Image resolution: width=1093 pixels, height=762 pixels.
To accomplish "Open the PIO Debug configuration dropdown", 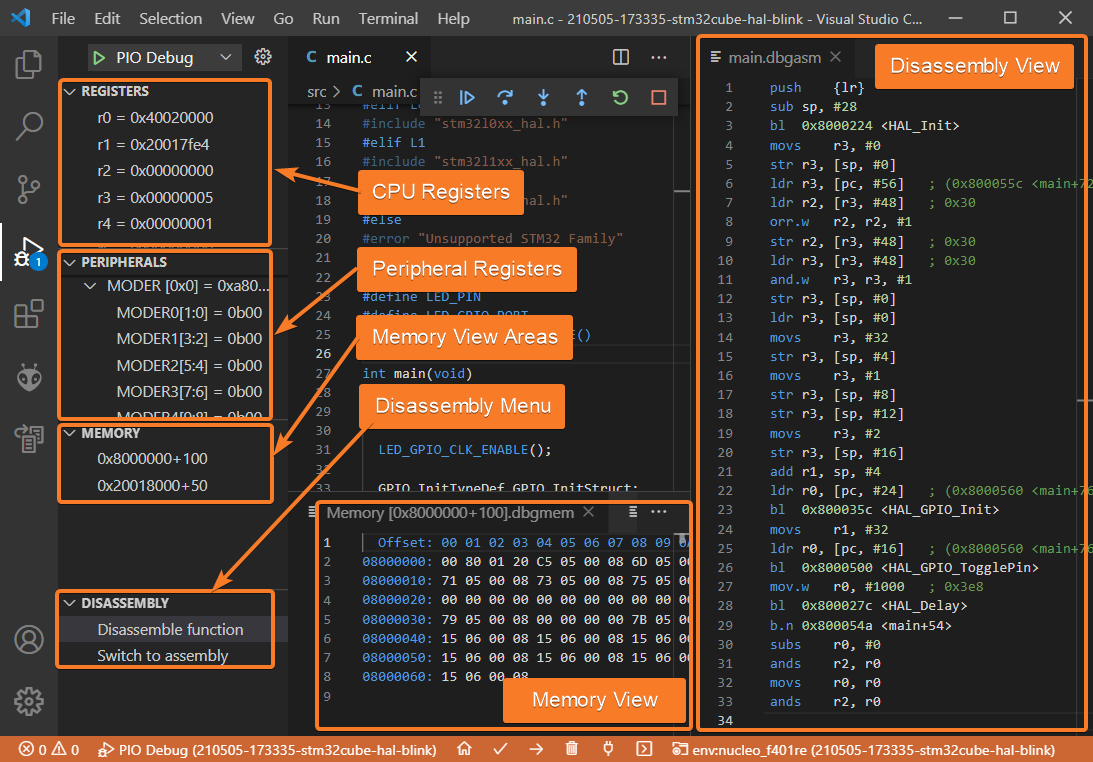I will 165,58.
